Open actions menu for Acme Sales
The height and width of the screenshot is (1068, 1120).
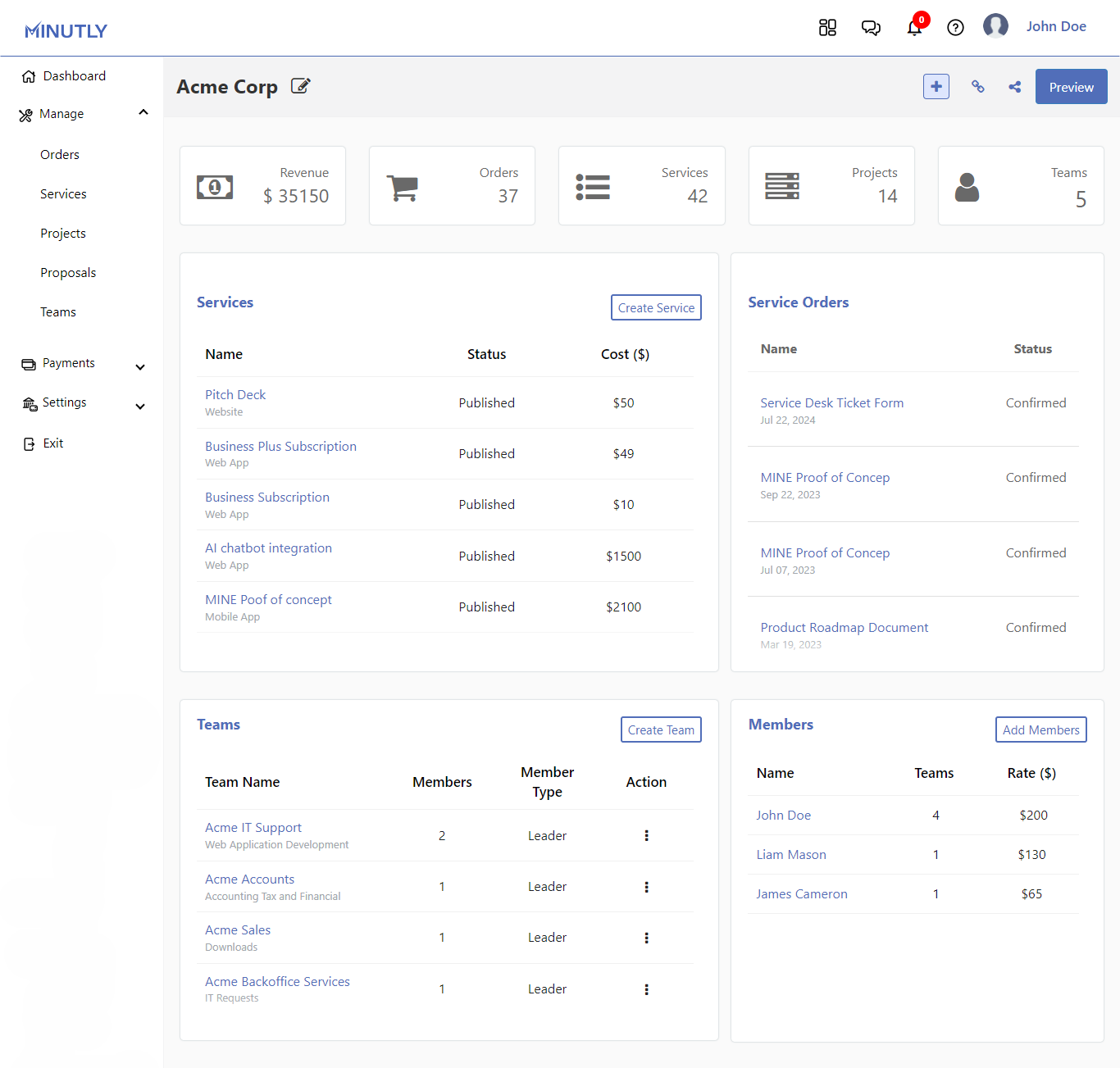646,938
